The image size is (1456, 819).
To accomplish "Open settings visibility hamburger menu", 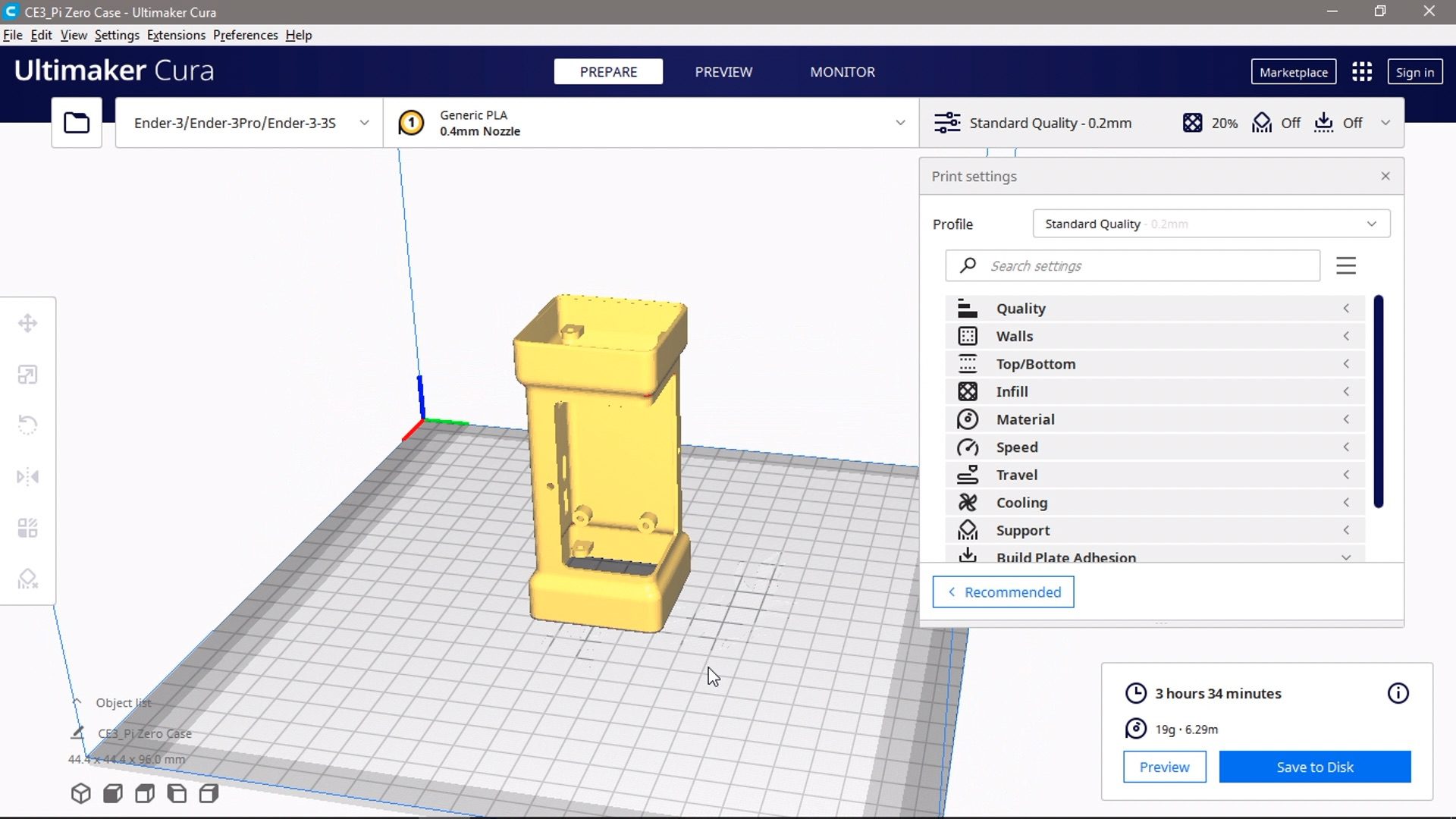I will pyautogui.click(x=1346, y=265).
